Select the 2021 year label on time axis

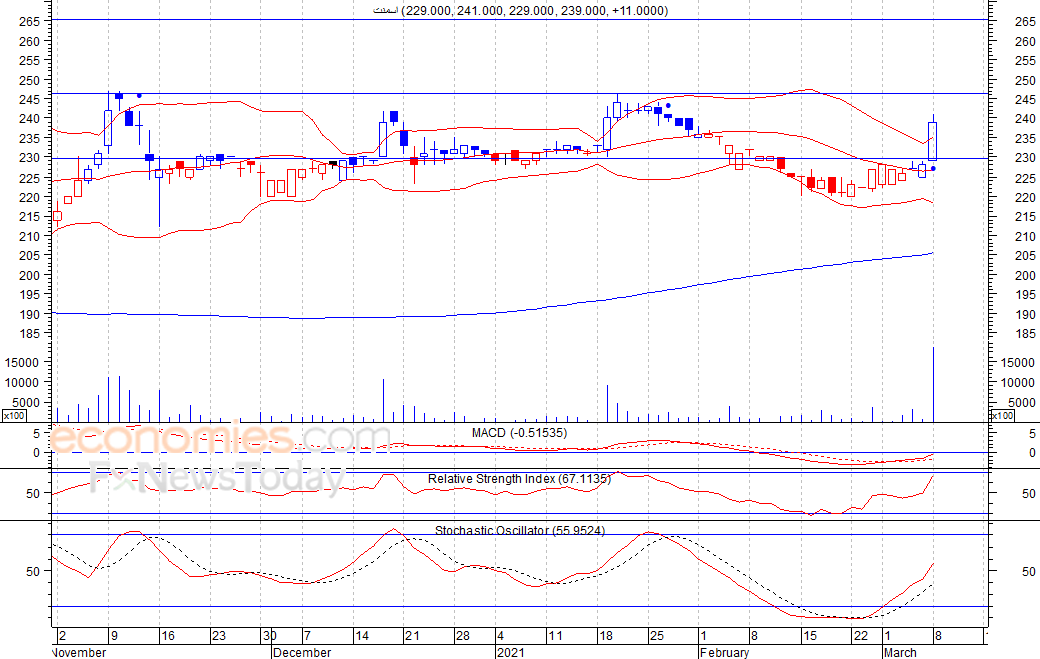click(x=510, y=652)
